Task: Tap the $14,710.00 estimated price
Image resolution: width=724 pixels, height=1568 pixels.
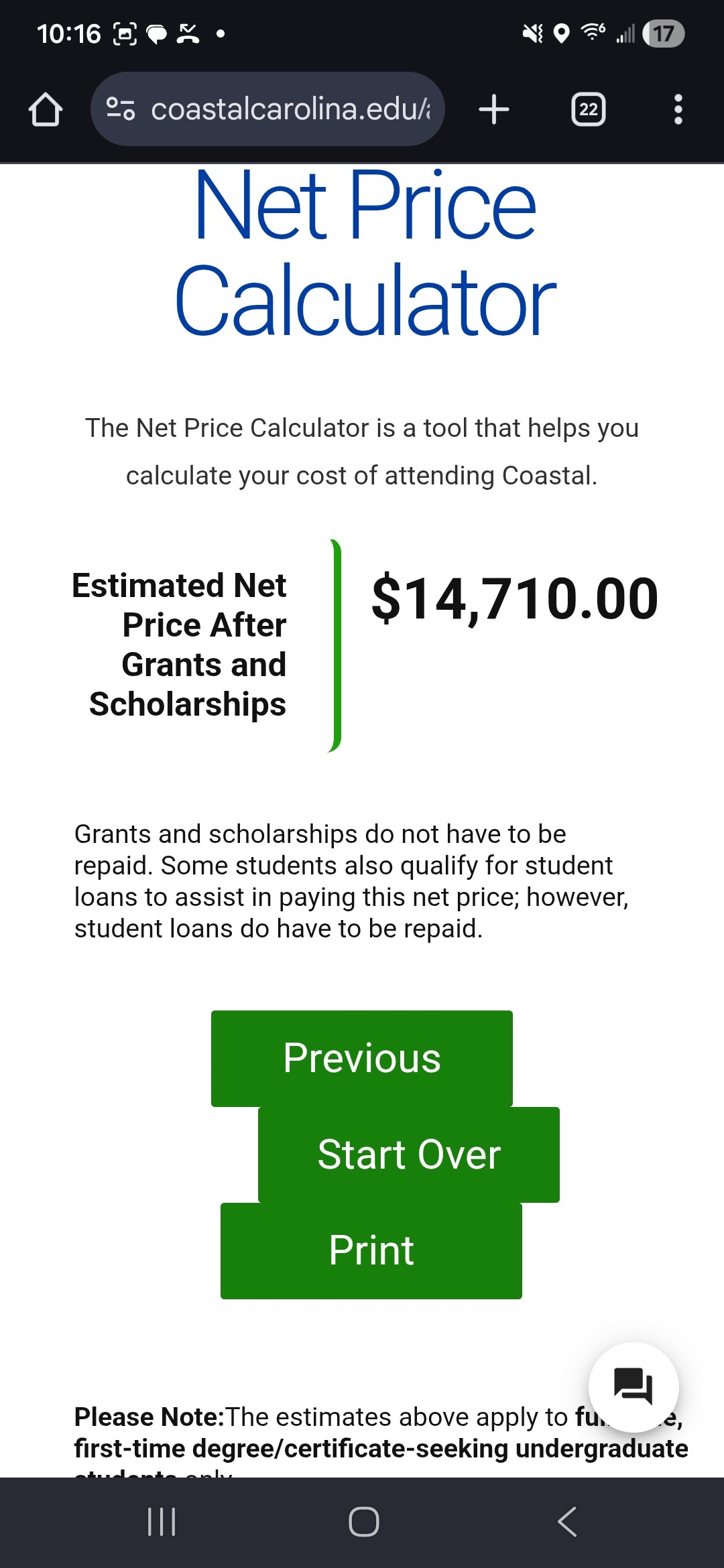Action: point(515,599)
